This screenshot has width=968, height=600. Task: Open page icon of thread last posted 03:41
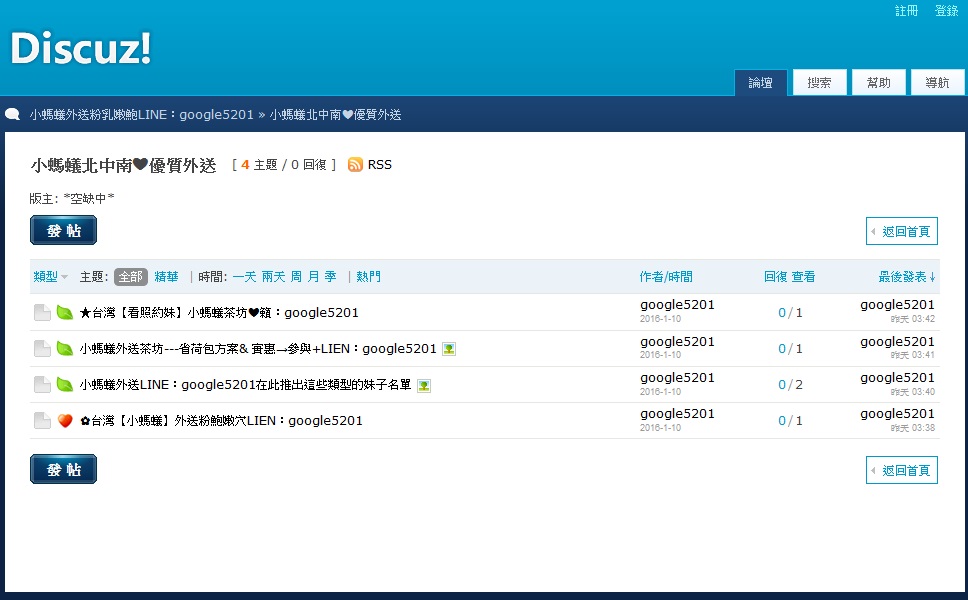42,349
